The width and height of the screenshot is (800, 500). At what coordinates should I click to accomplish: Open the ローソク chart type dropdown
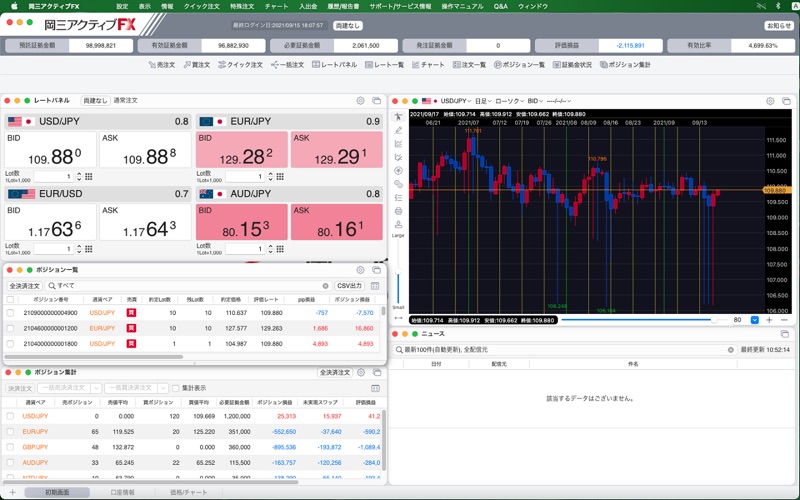coord(508,101)
